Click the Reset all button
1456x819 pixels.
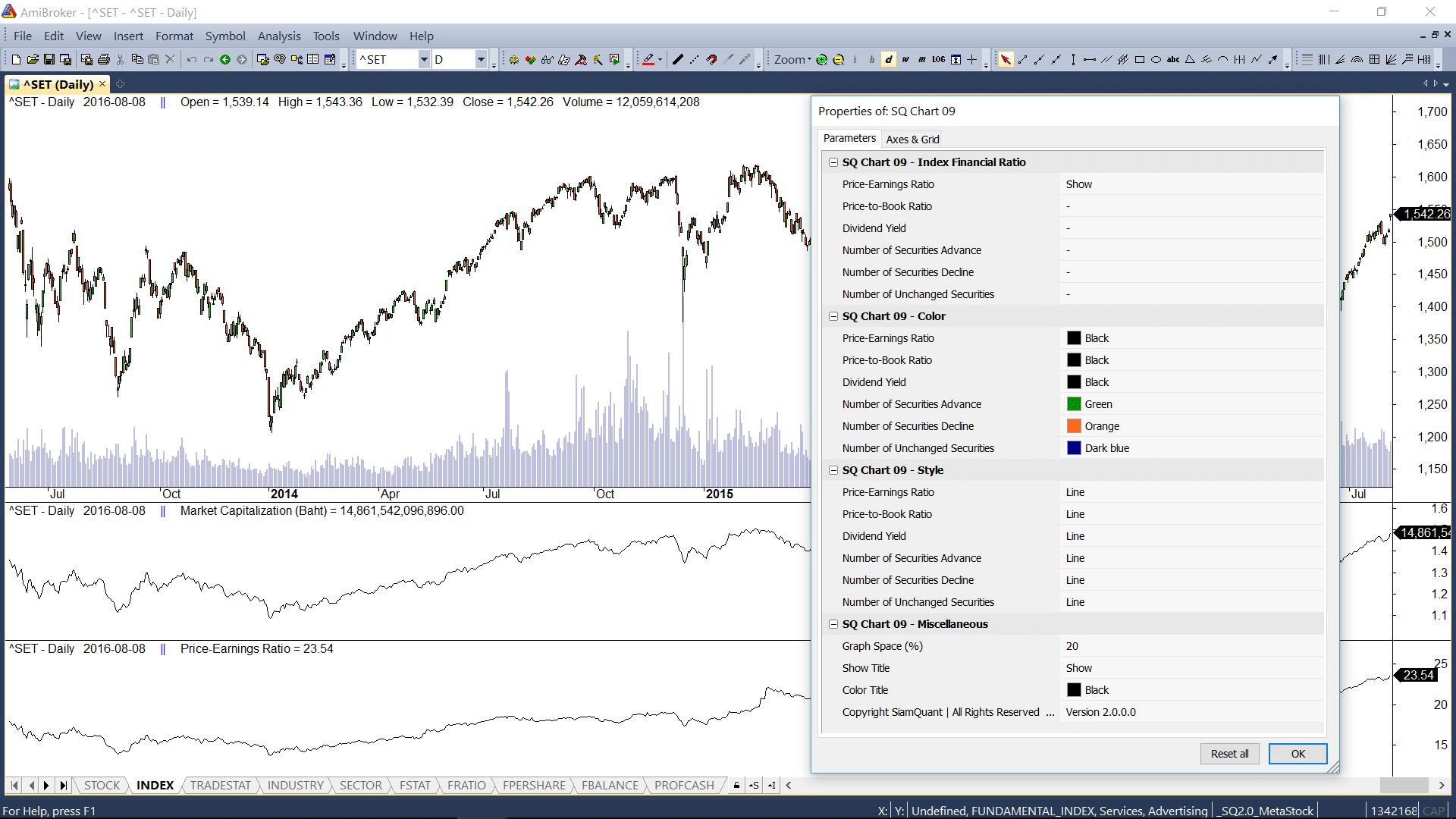click(1229, 754)
